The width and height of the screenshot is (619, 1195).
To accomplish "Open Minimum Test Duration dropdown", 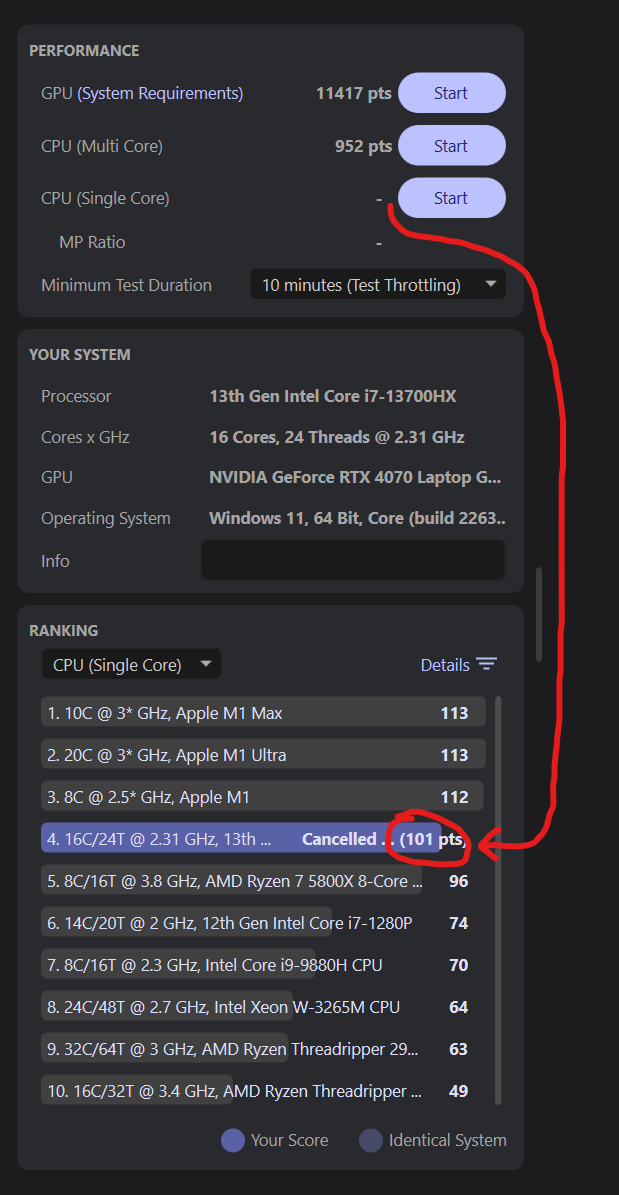I will [377, 285].
